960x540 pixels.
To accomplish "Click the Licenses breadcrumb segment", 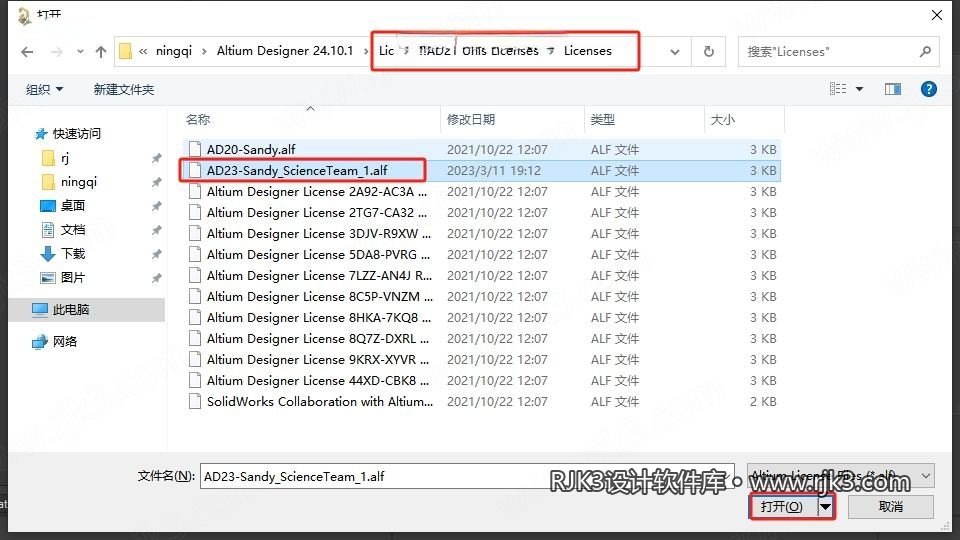I will pos(587,51).
